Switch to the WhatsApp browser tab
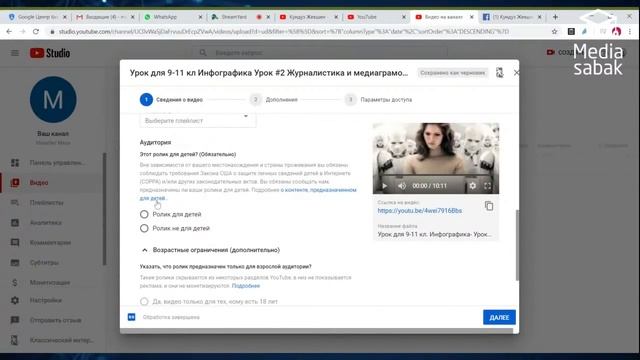 point(172,17)
